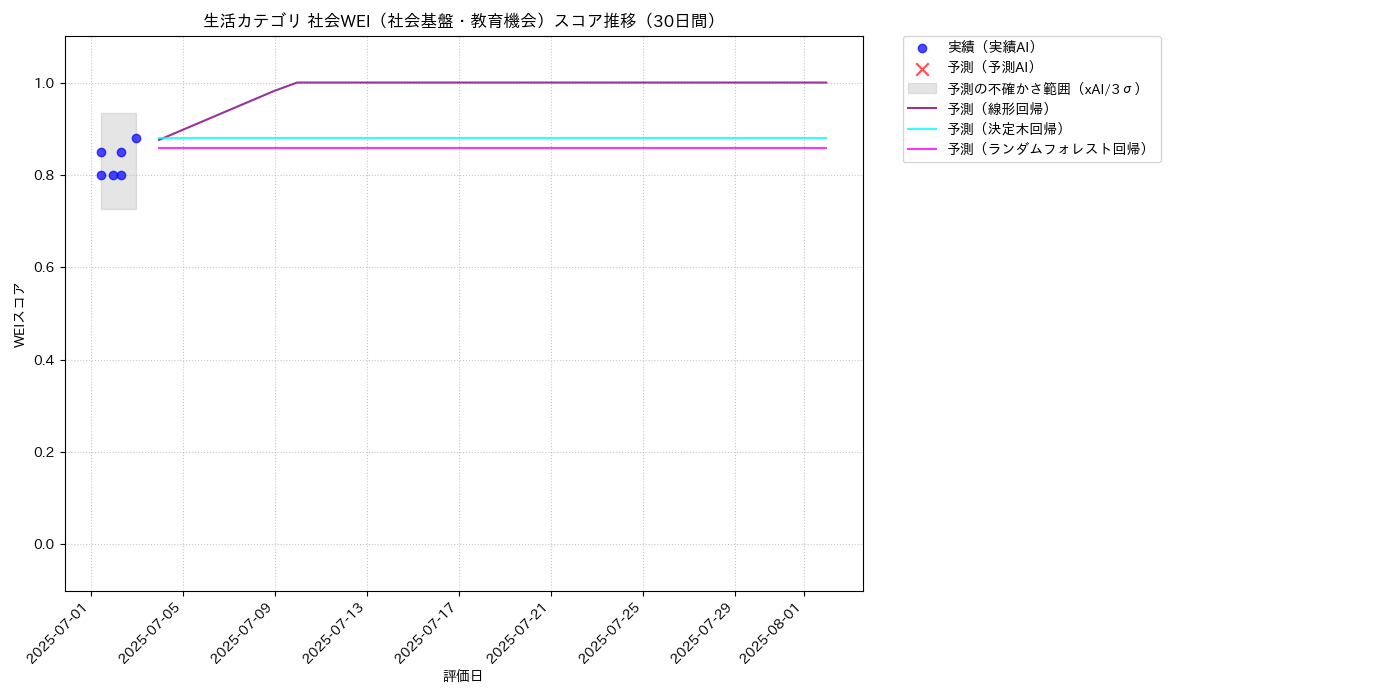Click the gray uncertainty swatch in the legend
Screen dimensions: 1400x700
(922, 89)
